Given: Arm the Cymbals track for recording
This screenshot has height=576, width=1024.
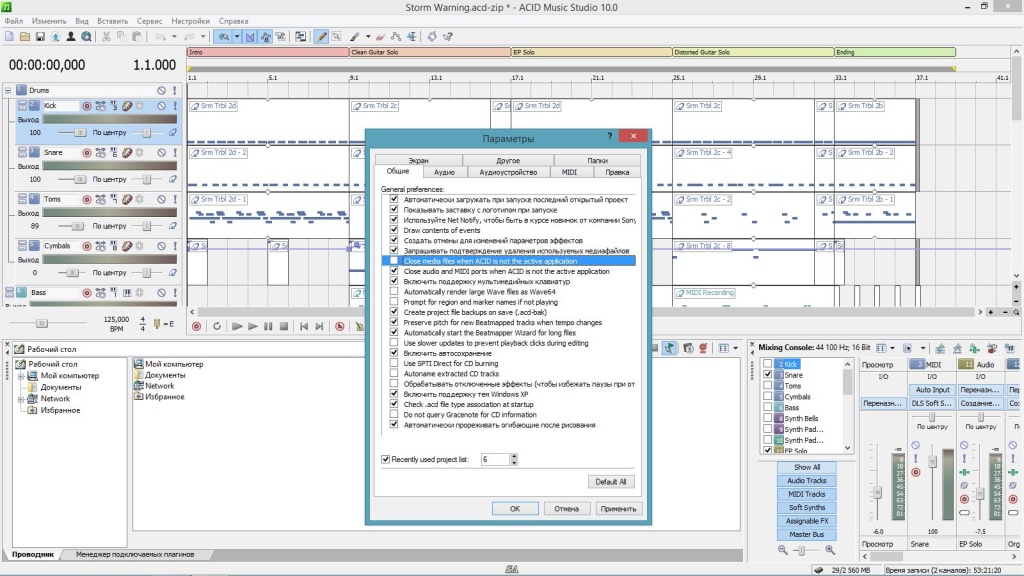Looking at the screenshot, I should tap(86, 246).
